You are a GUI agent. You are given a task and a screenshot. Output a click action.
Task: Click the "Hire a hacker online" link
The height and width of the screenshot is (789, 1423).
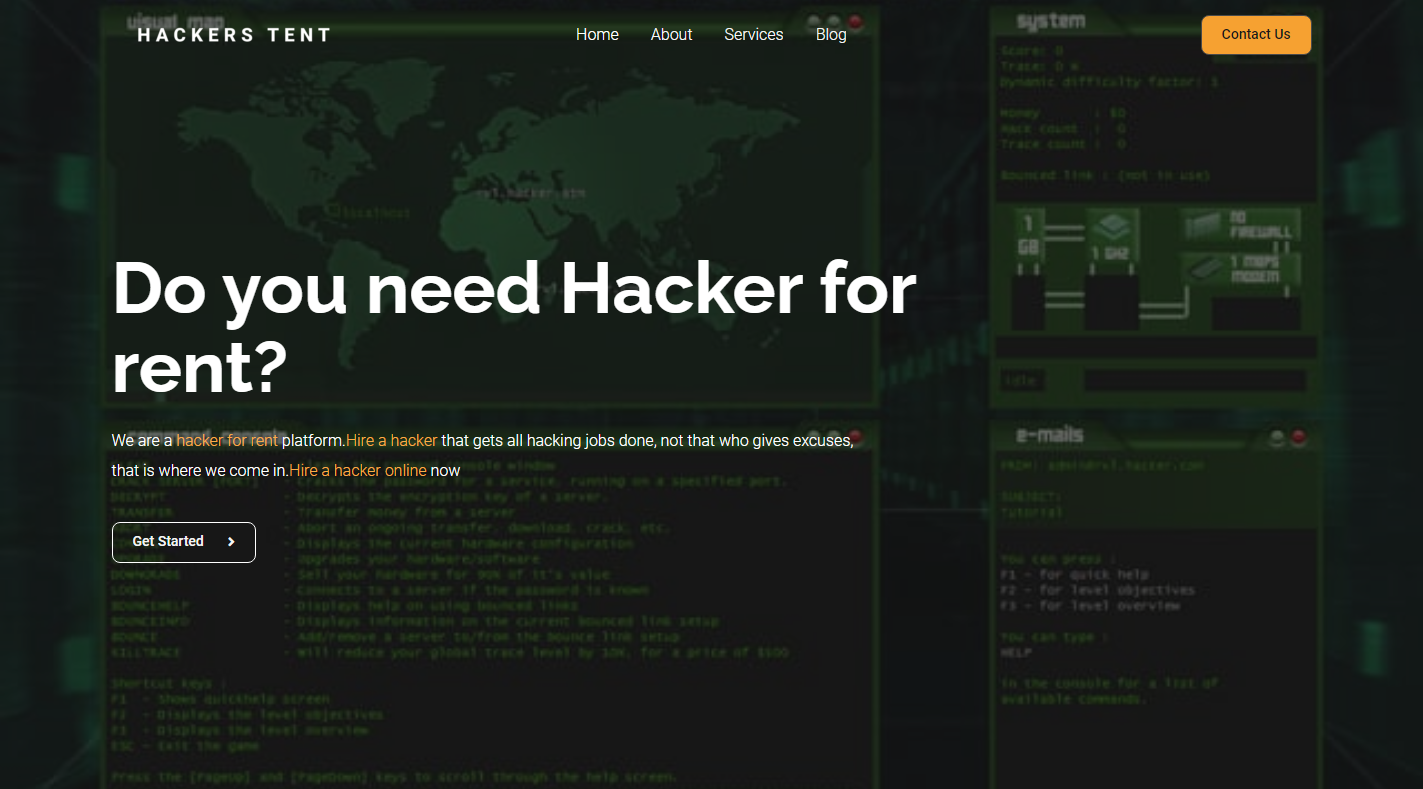click(x=358, y=470)
